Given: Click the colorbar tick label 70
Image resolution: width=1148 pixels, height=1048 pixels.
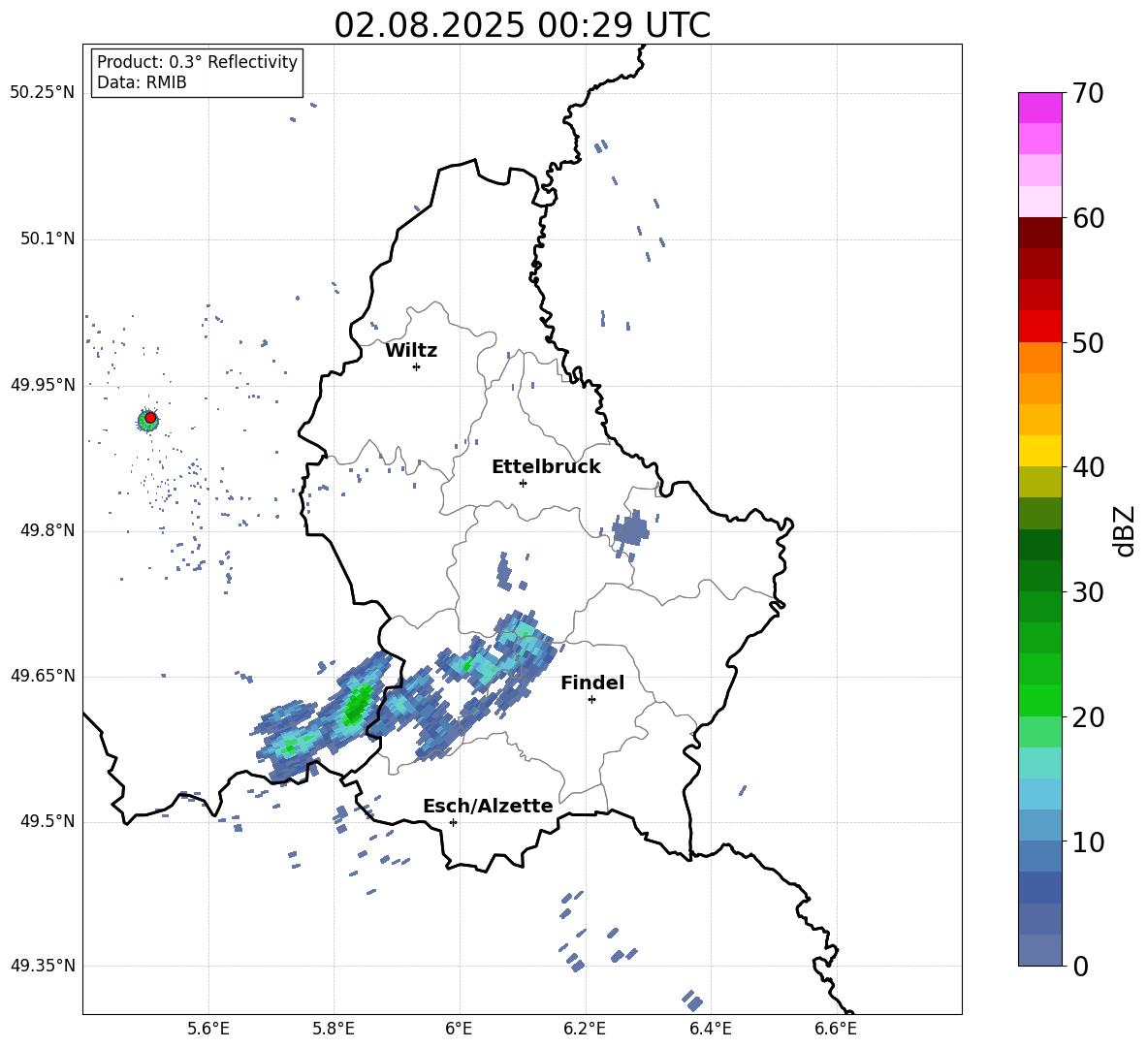Looking at the screenshot, I should (x=1088, y=93).
